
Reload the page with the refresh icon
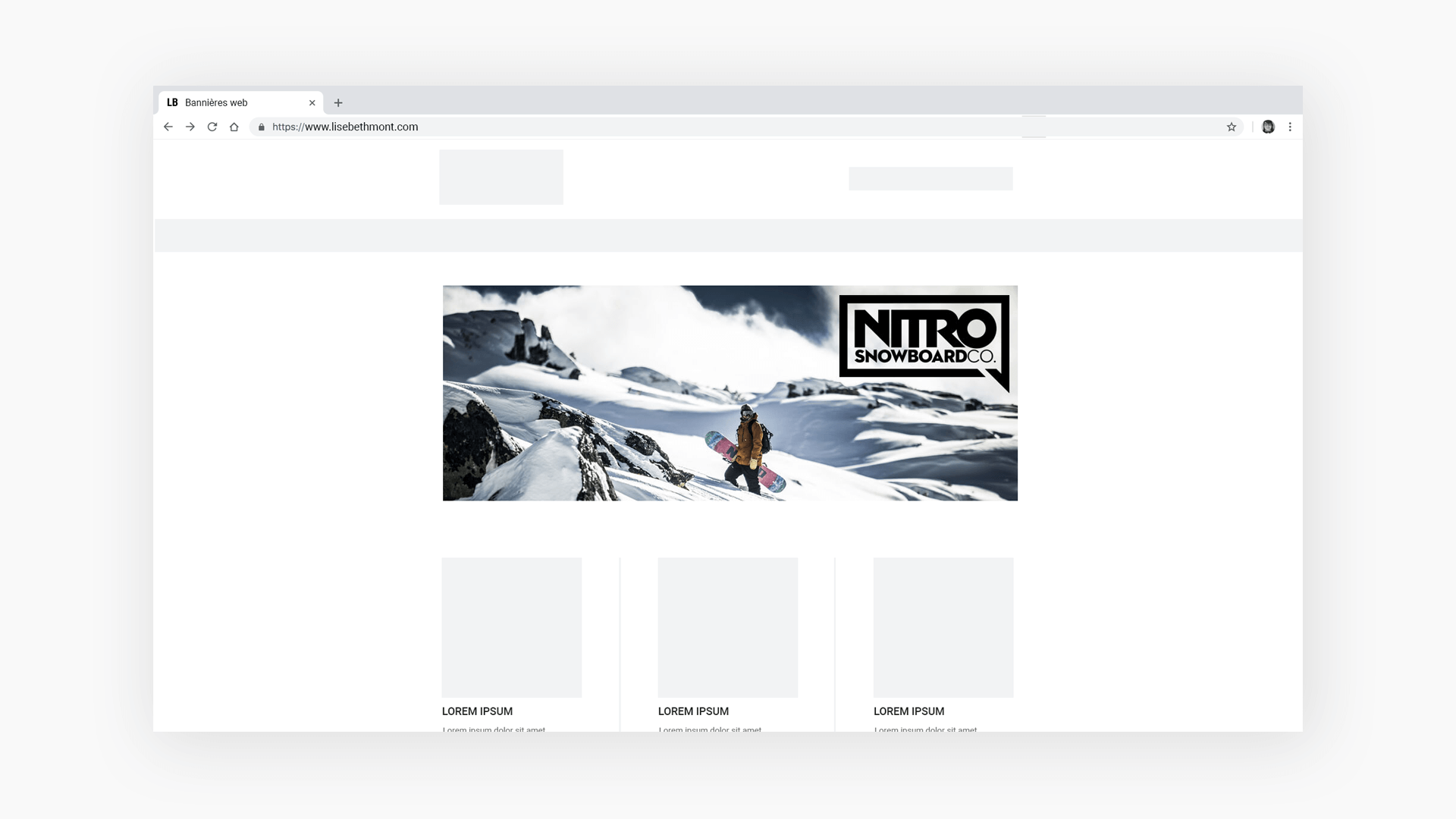[x=212, y=127]
